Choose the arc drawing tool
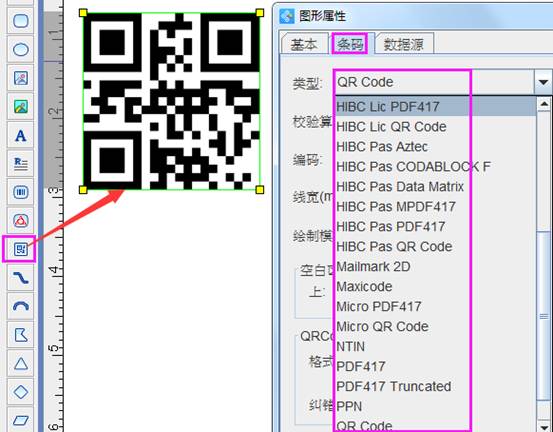The image size is (553, 432). click(21, 306)
